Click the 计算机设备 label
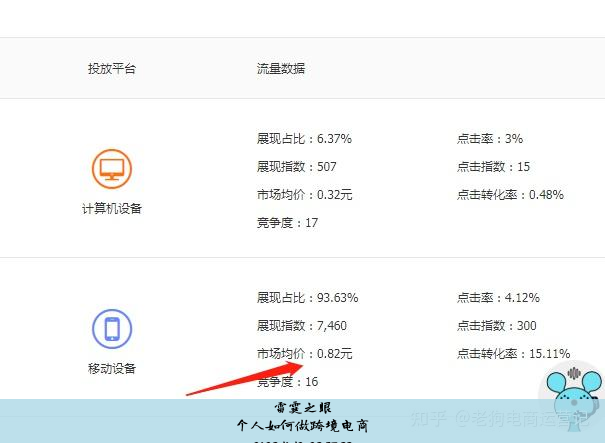The image size is (605, 444). pyautogui.click(x=111, y=209)
